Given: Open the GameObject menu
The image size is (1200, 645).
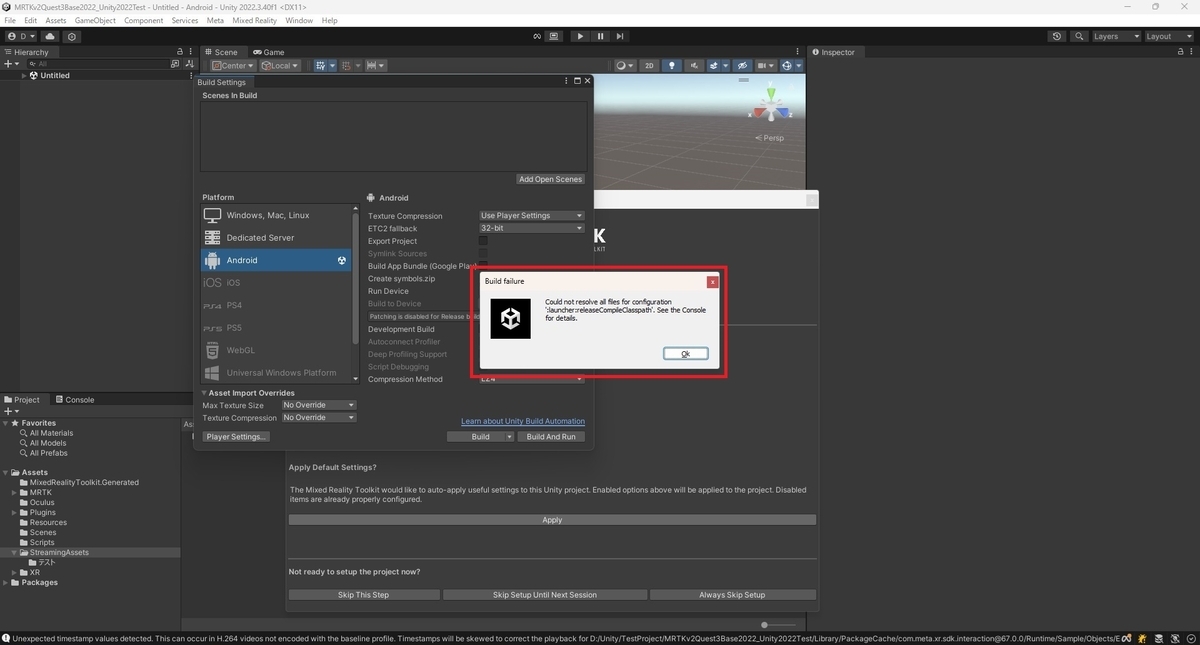Looking at the screenshot, I should (x=95, y=20).
